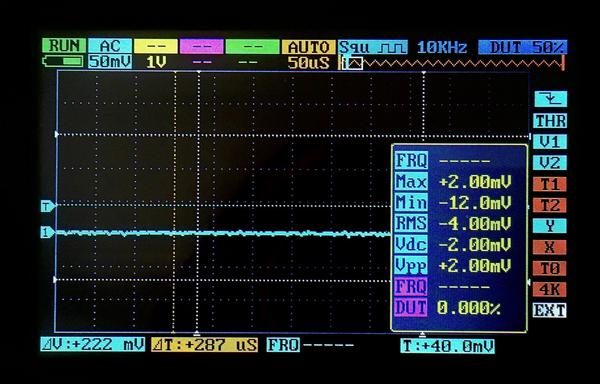Select the Squ square wave output
600x384 pixels.
click(x=373, y=47)
